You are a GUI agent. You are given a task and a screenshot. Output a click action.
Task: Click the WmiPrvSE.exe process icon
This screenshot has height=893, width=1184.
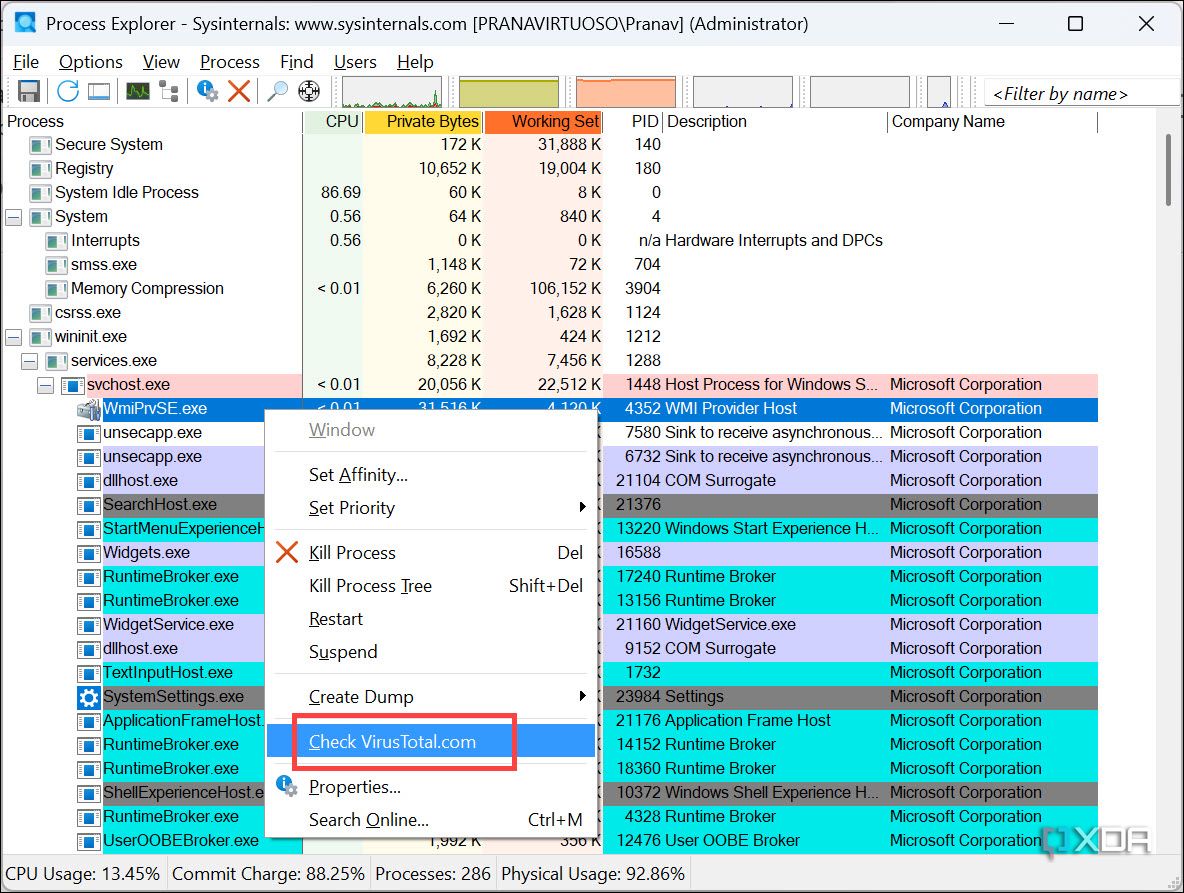[x=89, y=409]
